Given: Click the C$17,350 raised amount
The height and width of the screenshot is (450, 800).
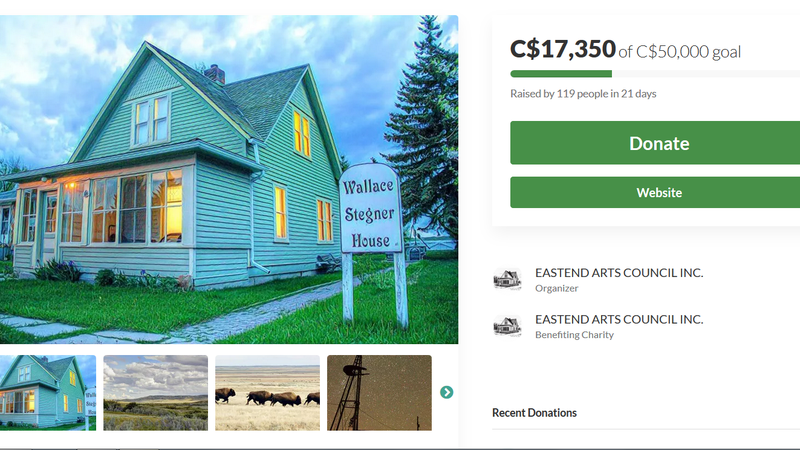Looking at the screenshot, I should click(x=563, y=49).
